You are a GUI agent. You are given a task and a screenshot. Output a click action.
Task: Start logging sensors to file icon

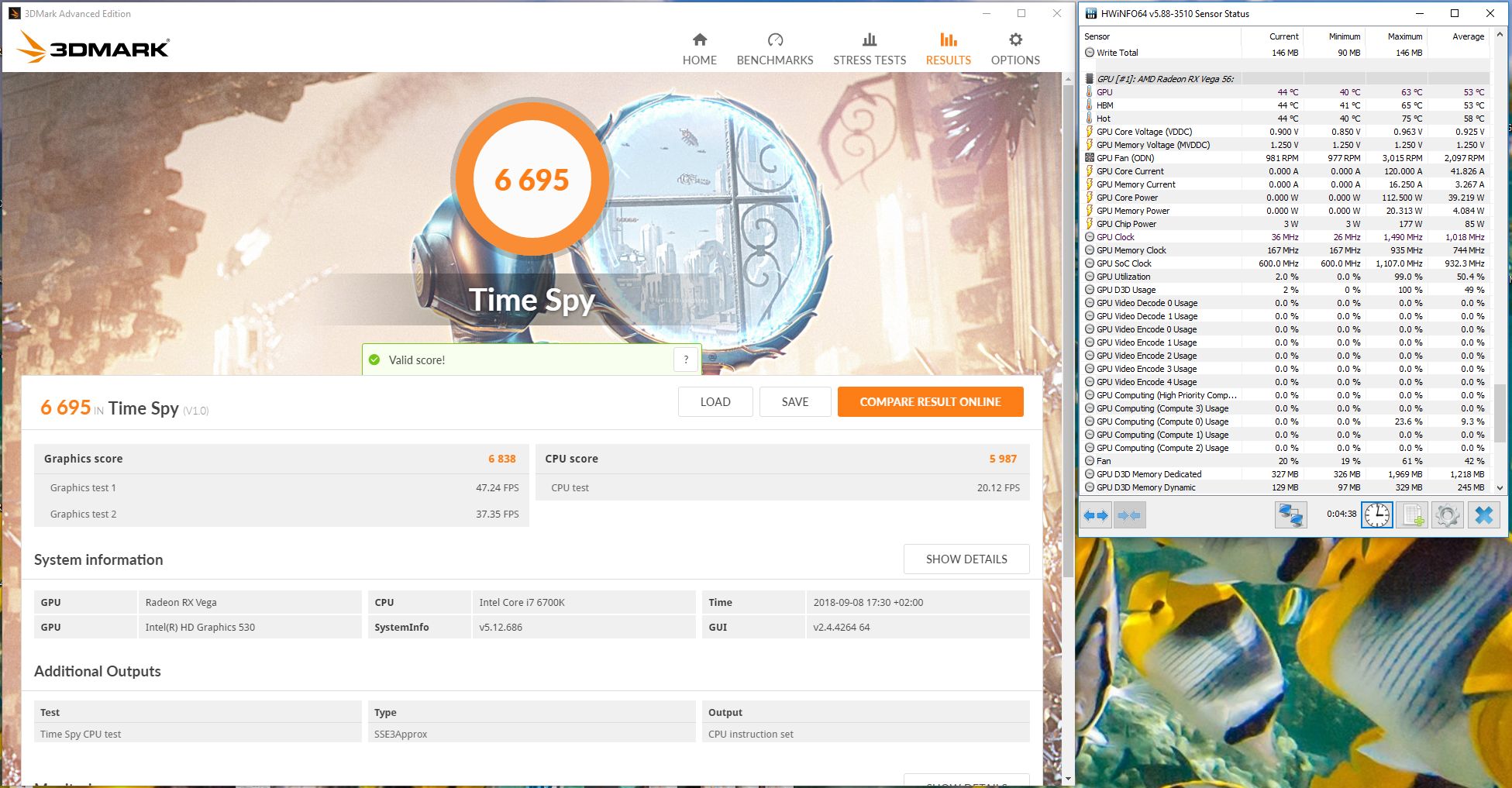(x=1412, y=515)
